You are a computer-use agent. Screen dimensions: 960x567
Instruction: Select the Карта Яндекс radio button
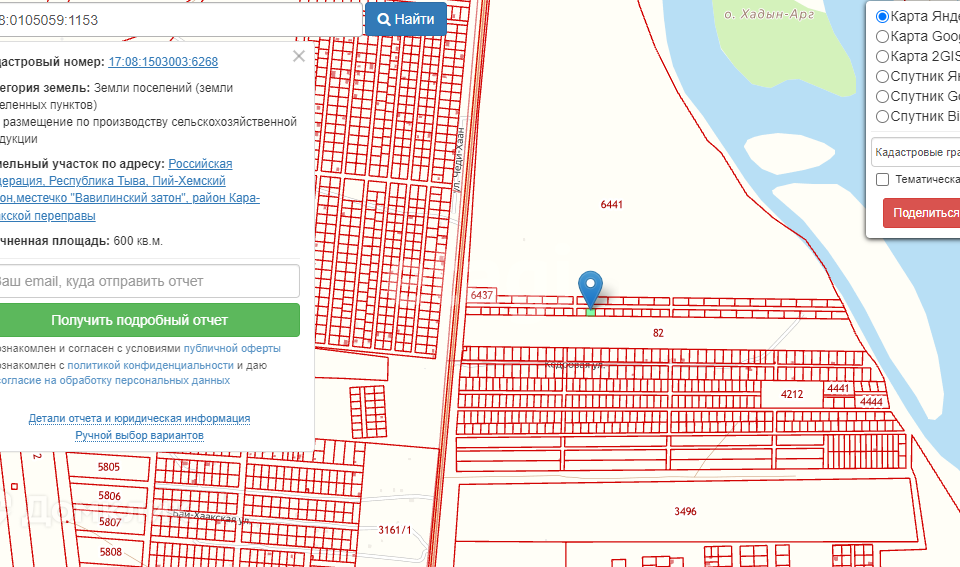(882, 17)
